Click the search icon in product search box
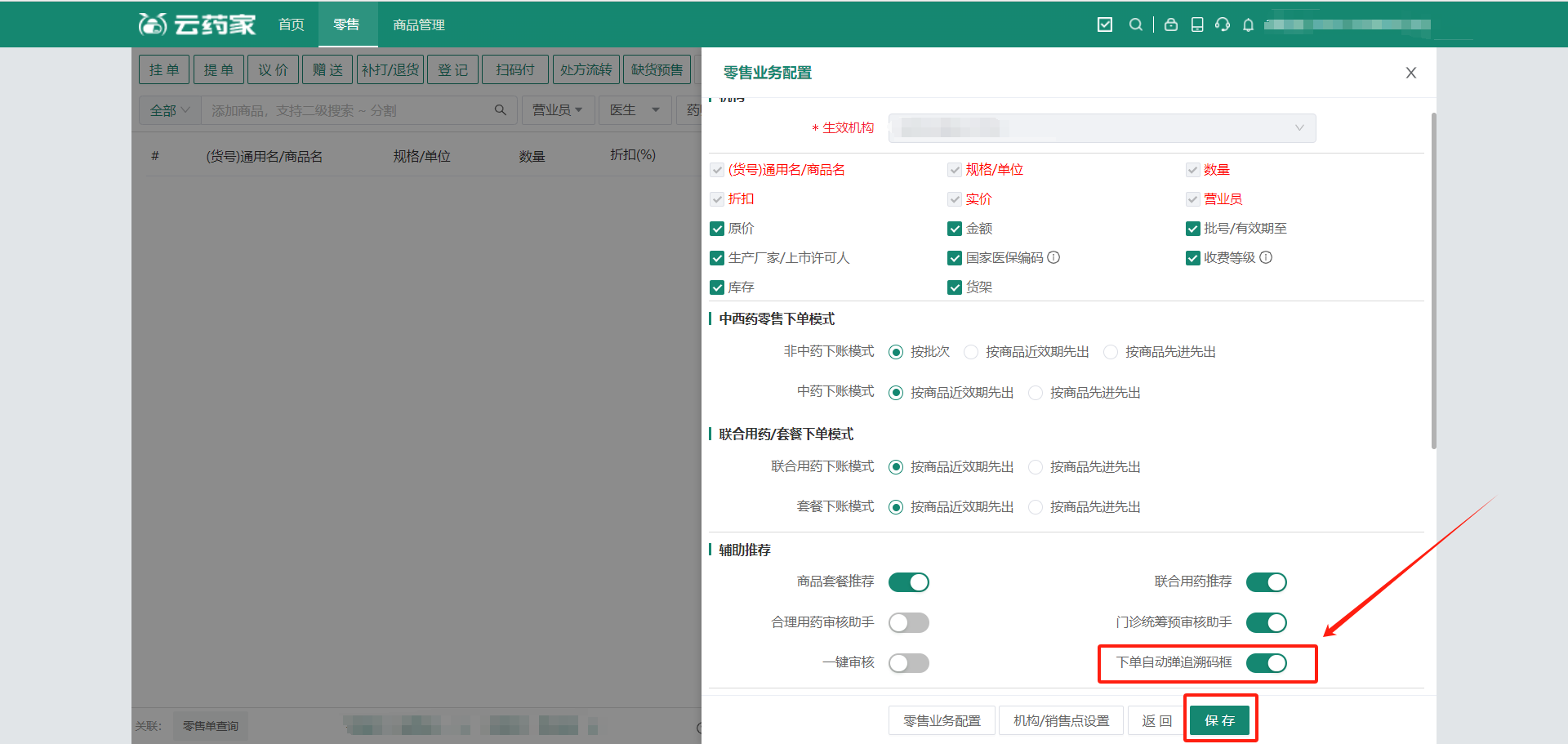This screenshot has width=1568, height=744. pyautogui.click(x=501, y=110)
